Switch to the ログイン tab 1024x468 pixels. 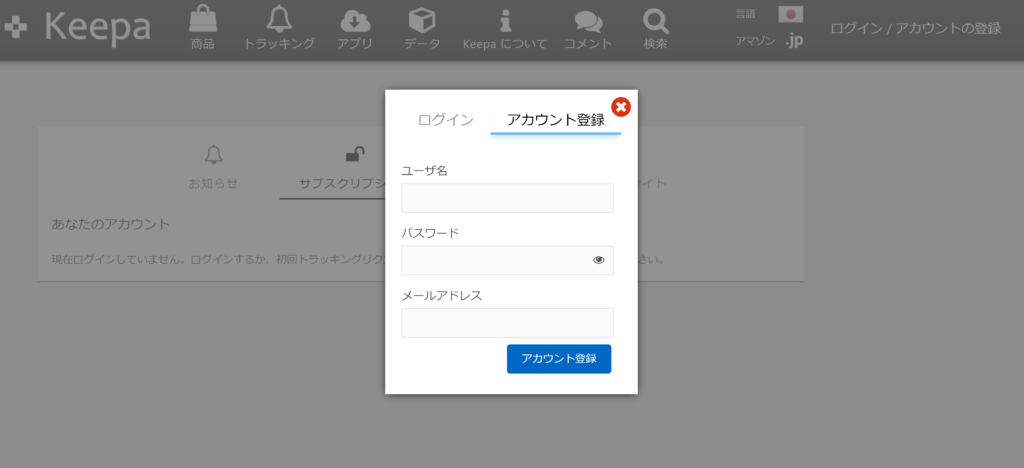click(x=445, y=120)
